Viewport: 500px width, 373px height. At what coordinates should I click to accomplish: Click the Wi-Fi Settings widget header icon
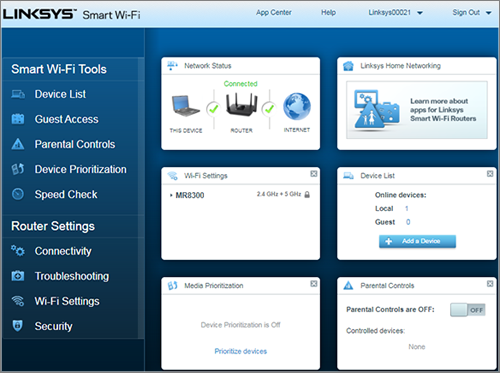point(172,175)
